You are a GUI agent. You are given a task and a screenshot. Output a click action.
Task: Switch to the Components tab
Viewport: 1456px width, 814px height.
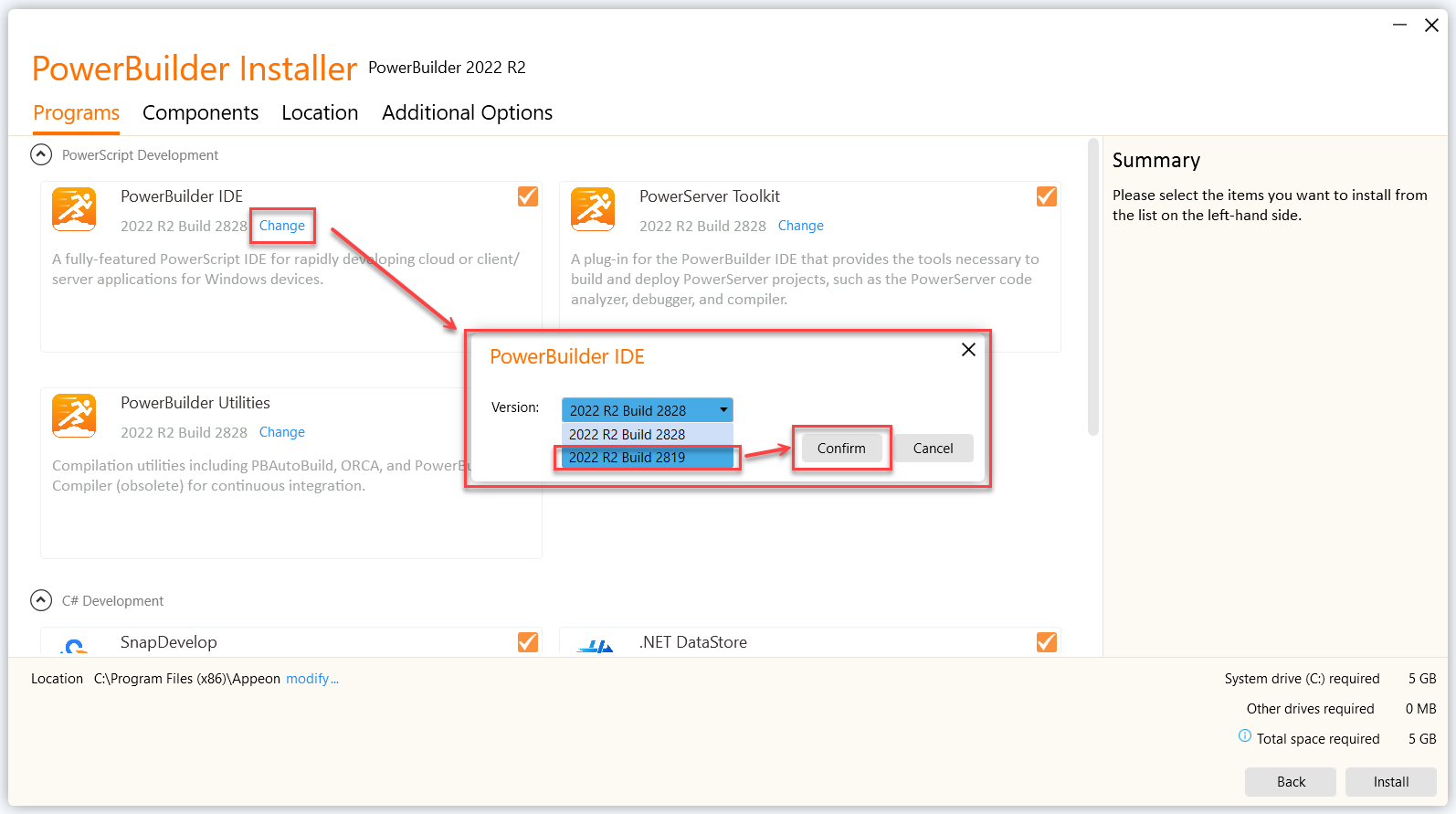pos(200,112)
